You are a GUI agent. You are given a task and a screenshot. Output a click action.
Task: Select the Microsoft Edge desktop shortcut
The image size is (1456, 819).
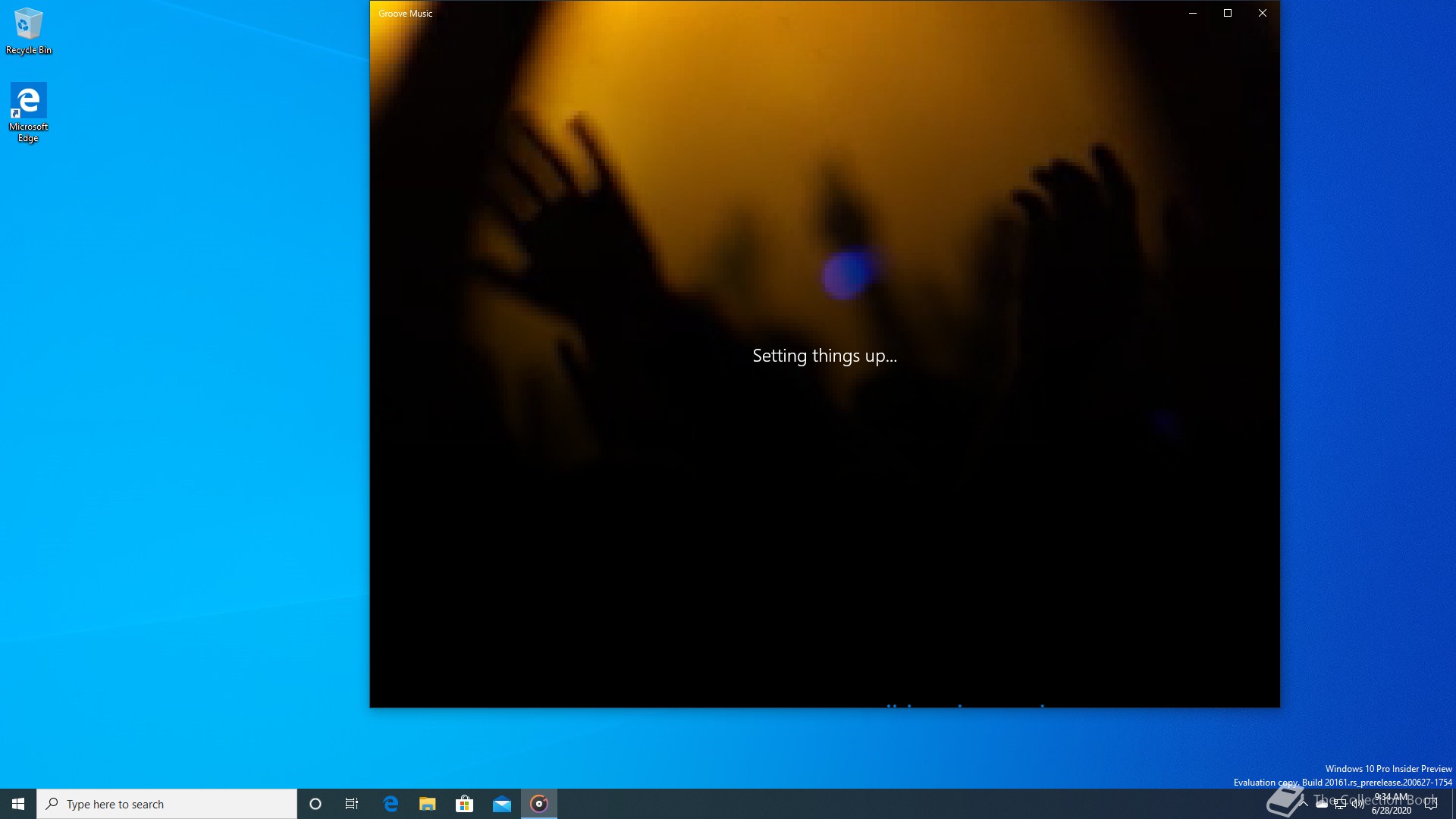[x=28, y=112]
